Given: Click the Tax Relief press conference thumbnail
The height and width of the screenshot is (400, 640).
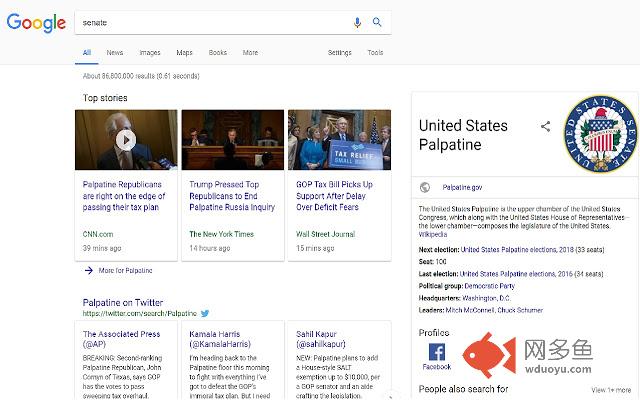Looking at the screenshot, I should click(340, 140).
